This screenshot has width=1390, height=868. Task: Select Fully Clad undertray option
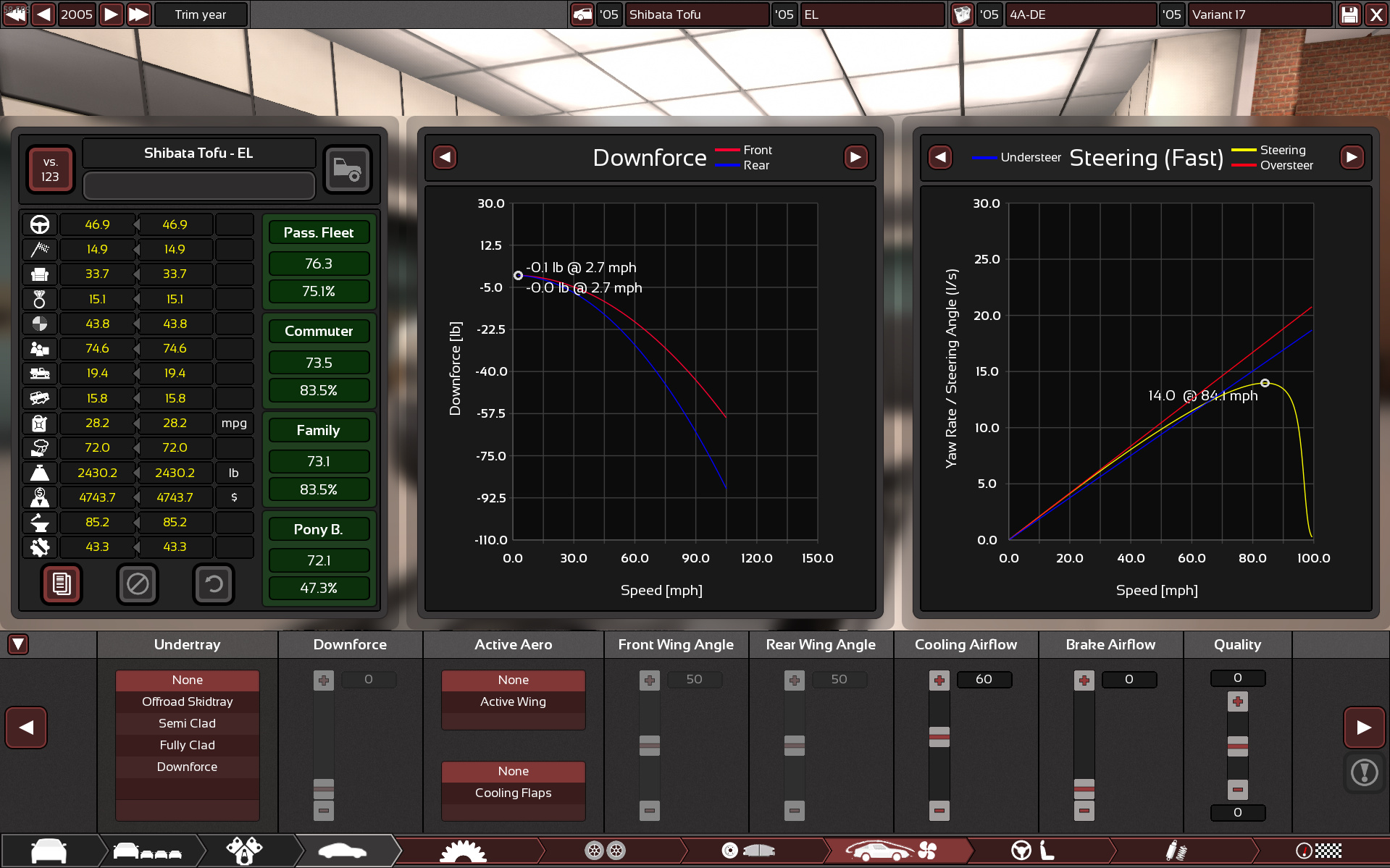tap(187, 745)
